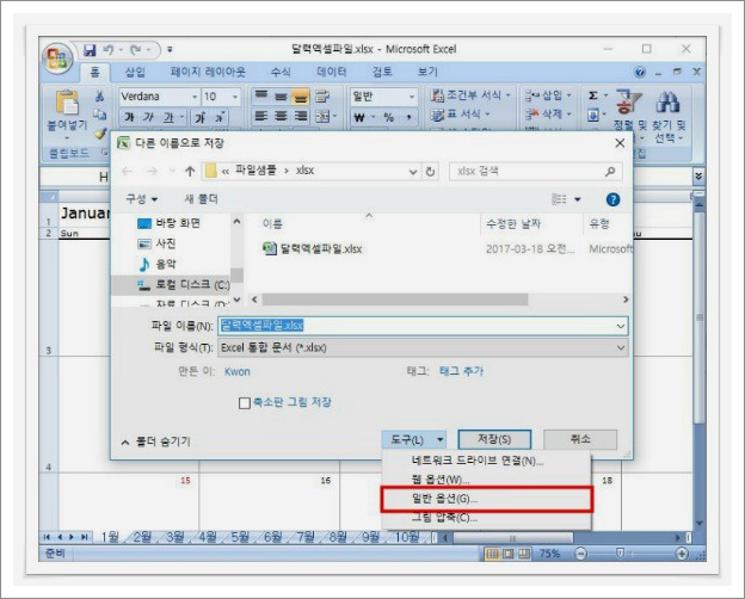This screenshot has height=599, width=745.
Task: Open the 도구(L) dropdown button
Action: pyautogui.click(x=414, y=439)
